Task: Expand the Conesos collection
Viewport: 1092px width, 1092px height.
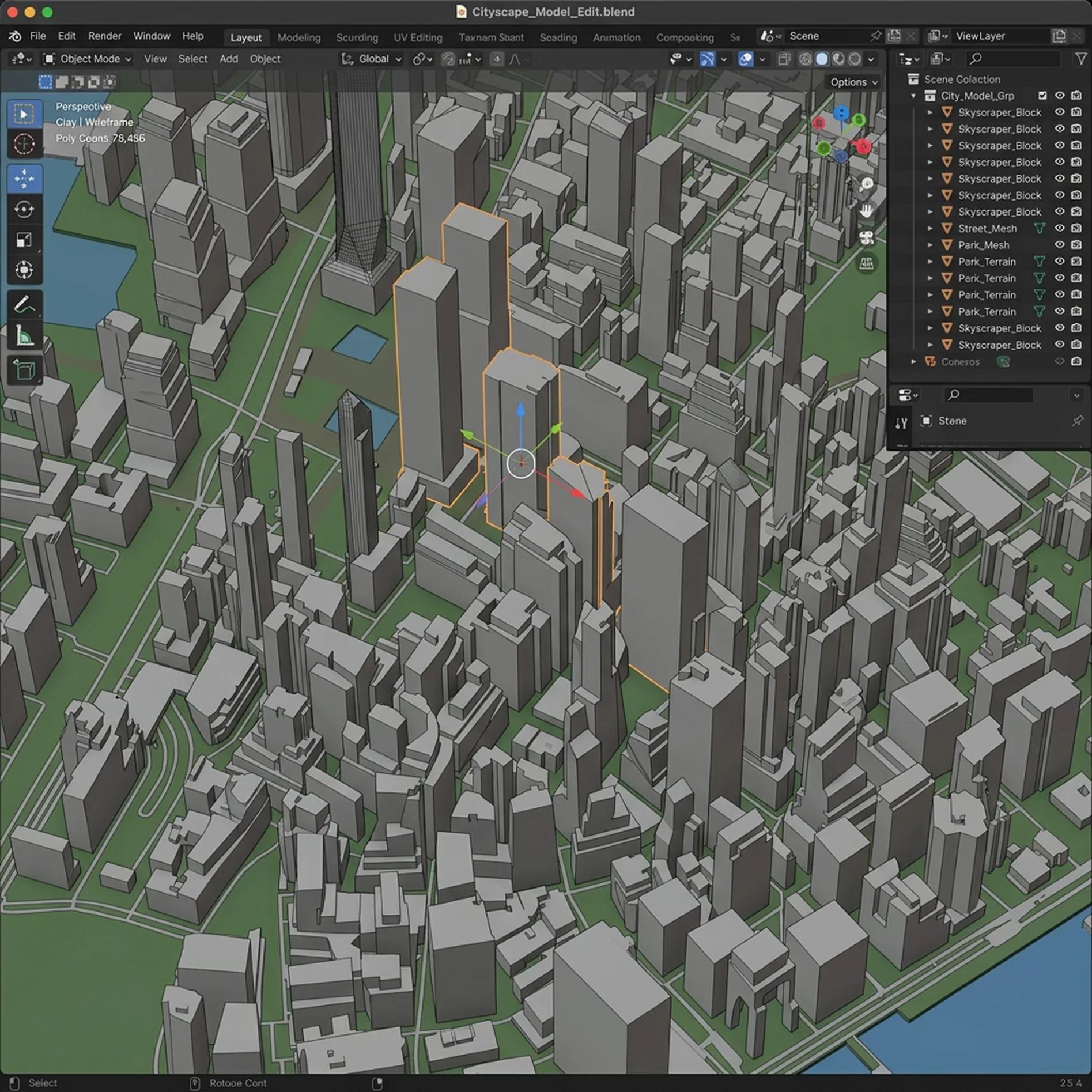Action: pos(913,362)
